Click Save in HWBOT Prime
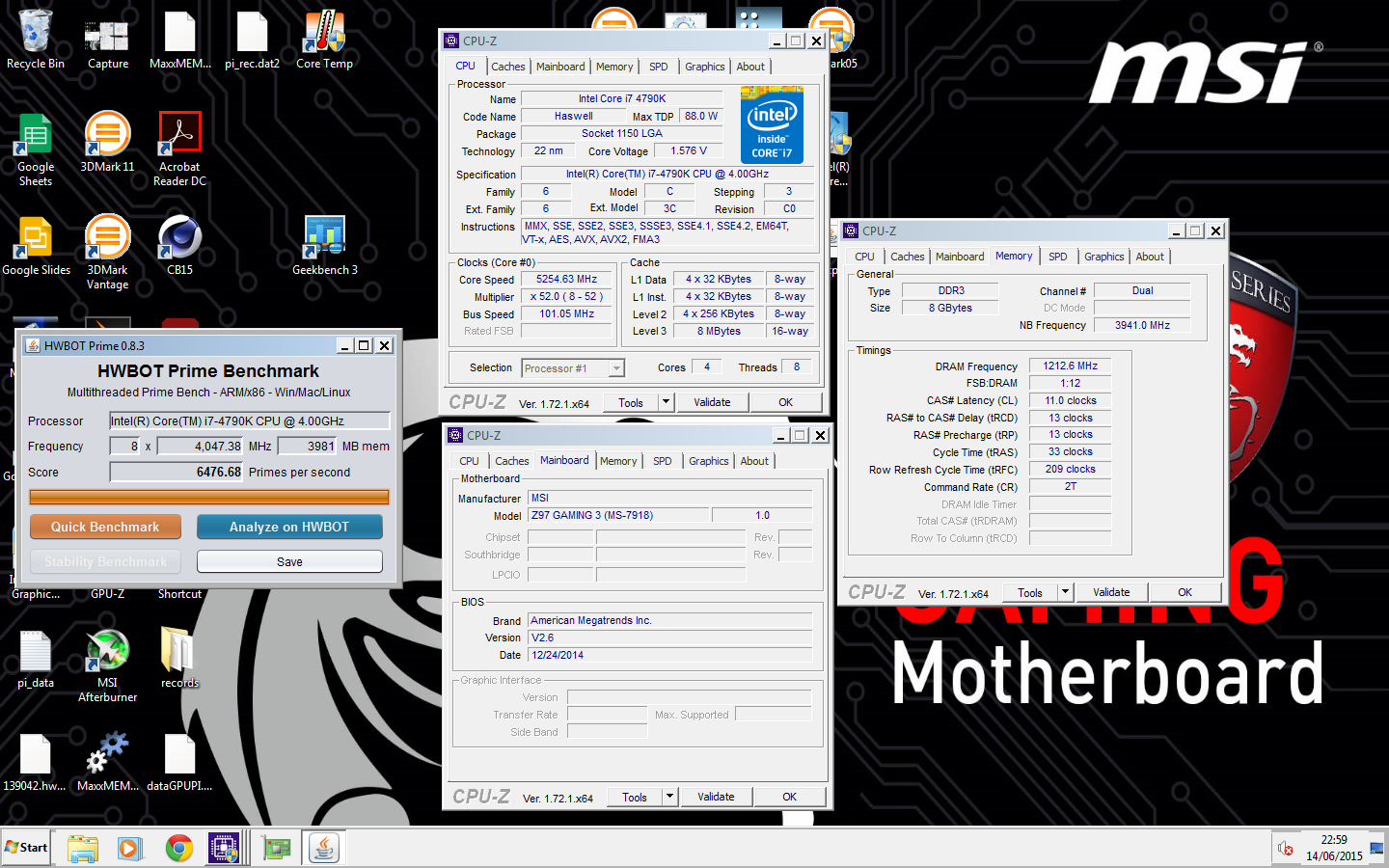 [x=289, y=561]
